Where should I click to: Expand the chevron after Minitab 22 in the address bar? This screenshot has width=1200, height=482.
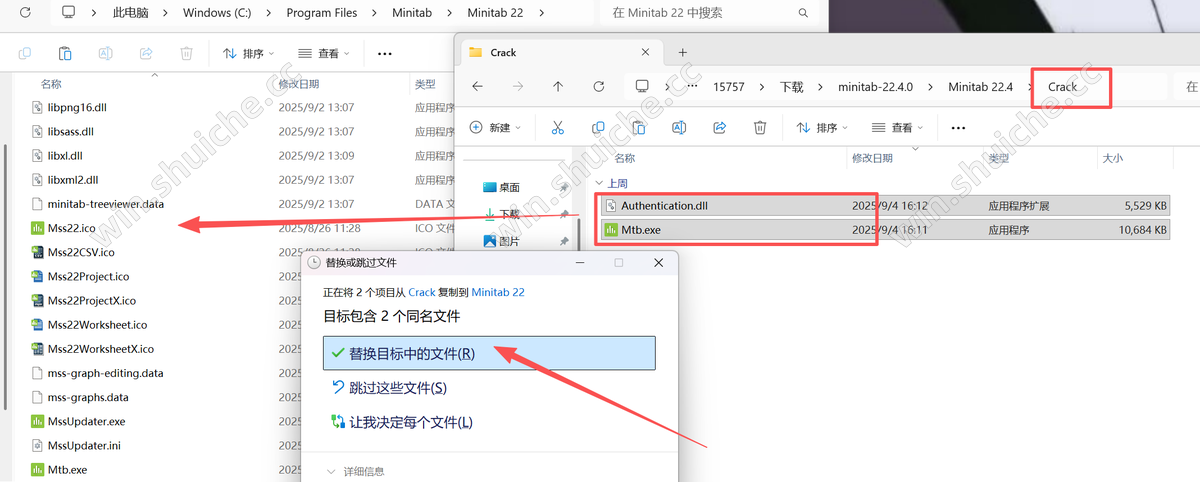point(543,13)
